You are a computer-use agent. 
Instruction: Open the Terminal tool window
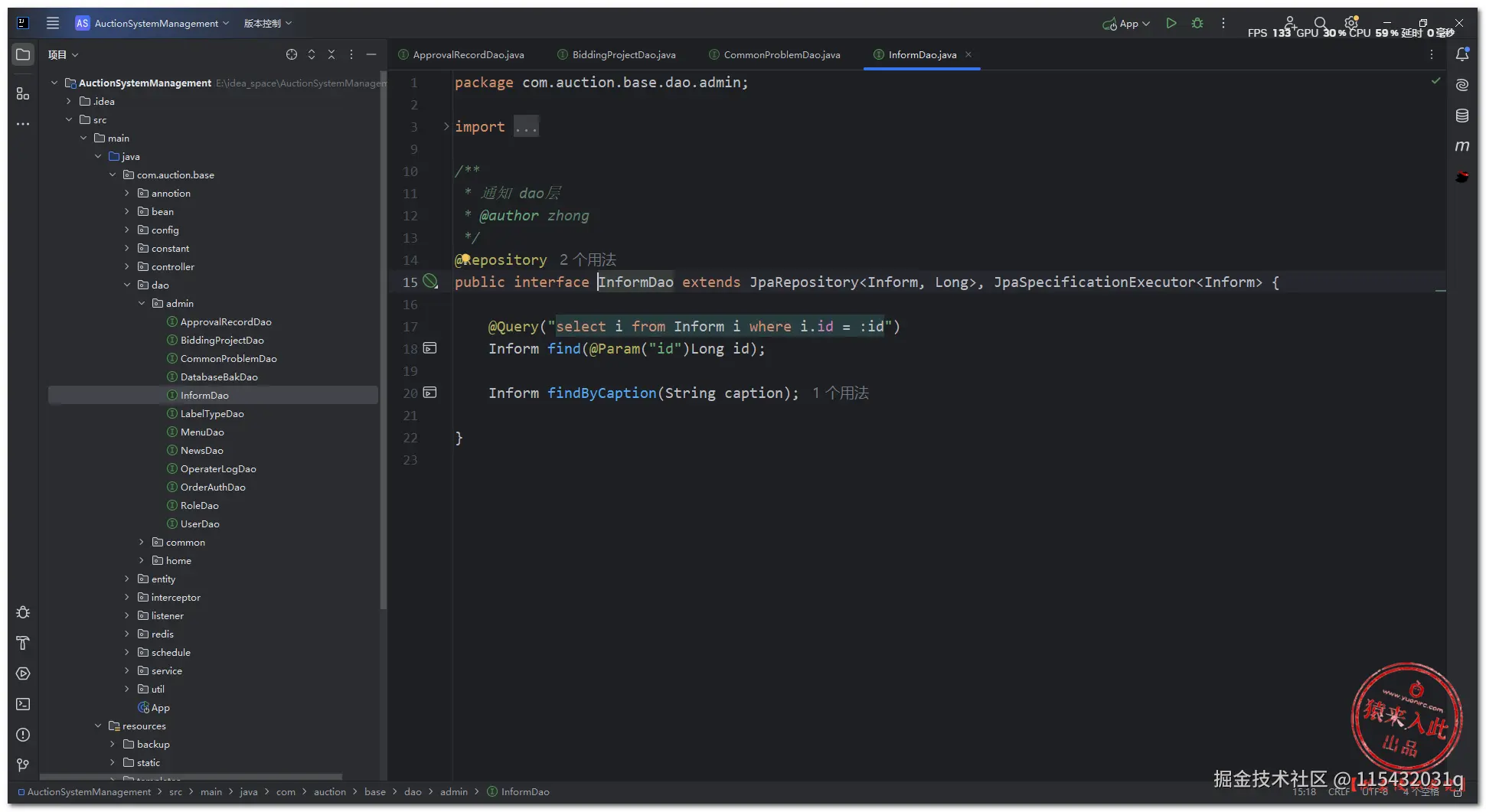coord(23,704)
